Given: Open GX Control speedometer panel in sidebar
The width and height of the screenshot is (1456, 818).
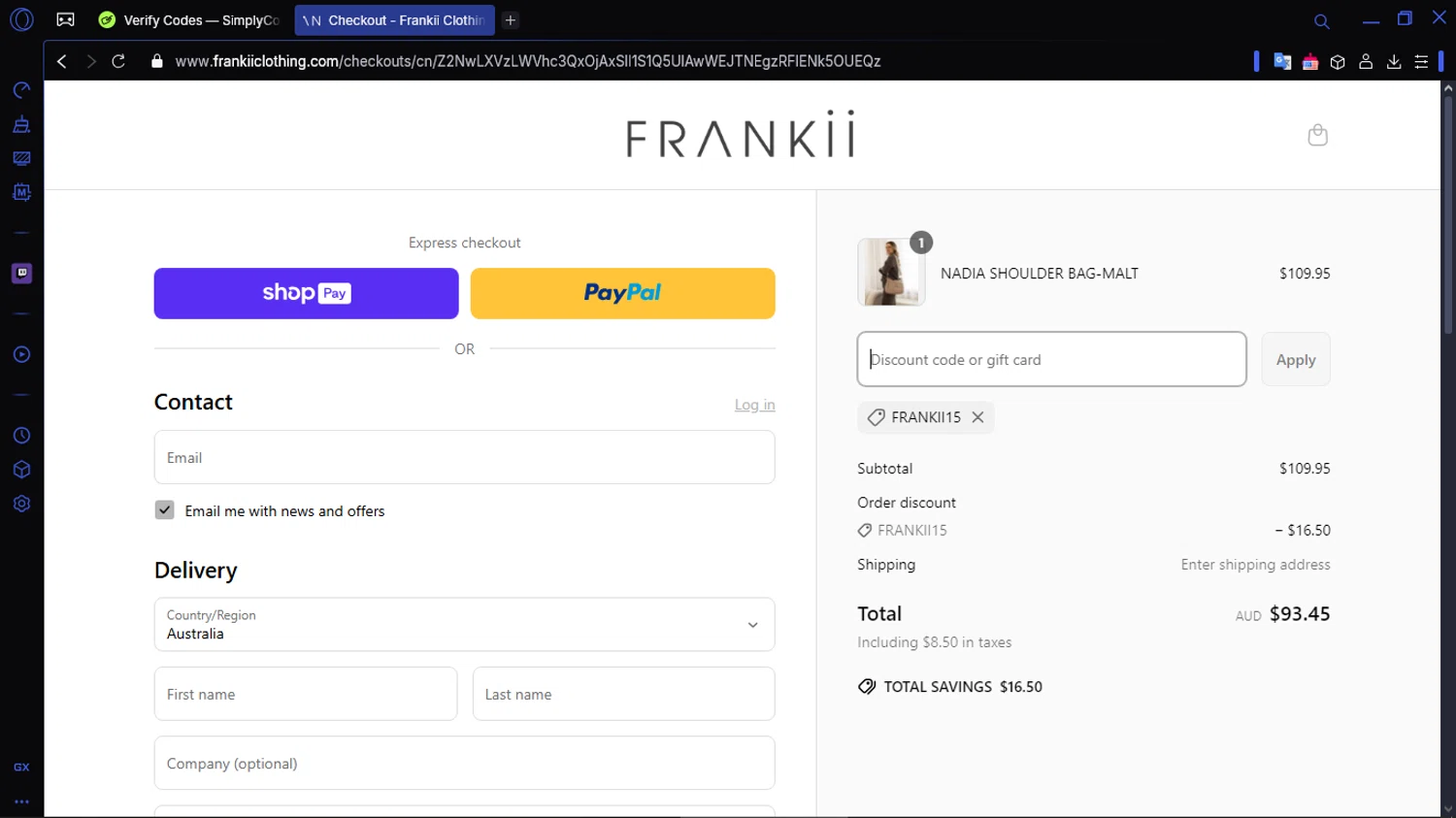Looking at the screenshot, I should 21,90.
